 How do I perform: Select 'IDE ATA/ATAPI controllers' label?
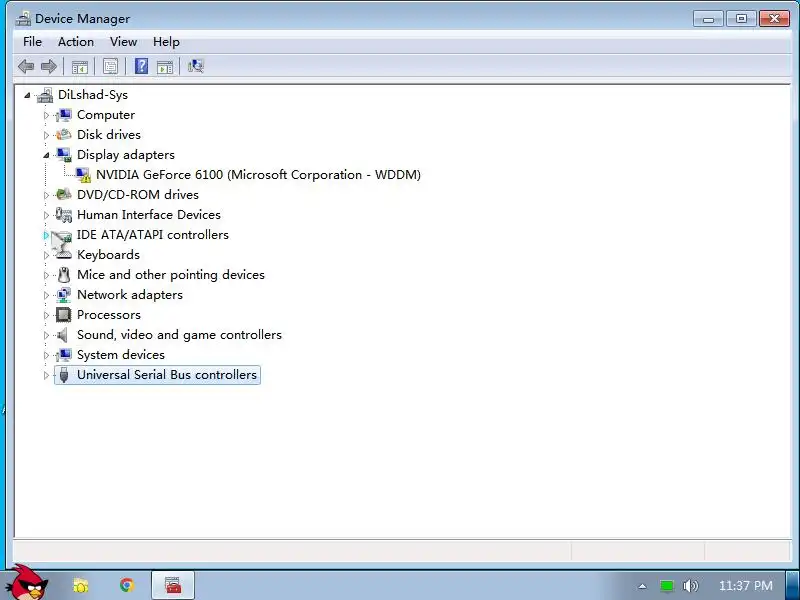(153, 235)
